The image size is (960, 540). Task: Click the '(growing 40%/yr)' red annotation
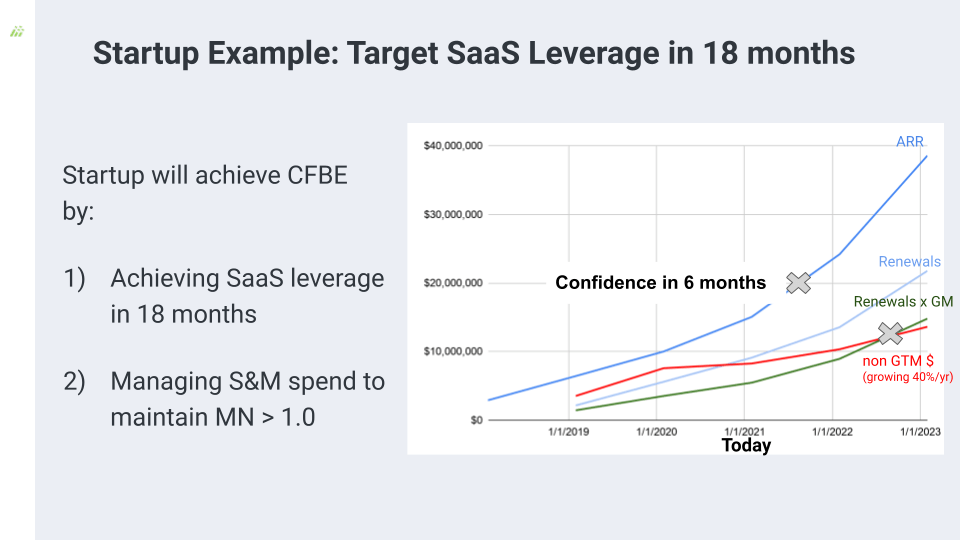907,377
